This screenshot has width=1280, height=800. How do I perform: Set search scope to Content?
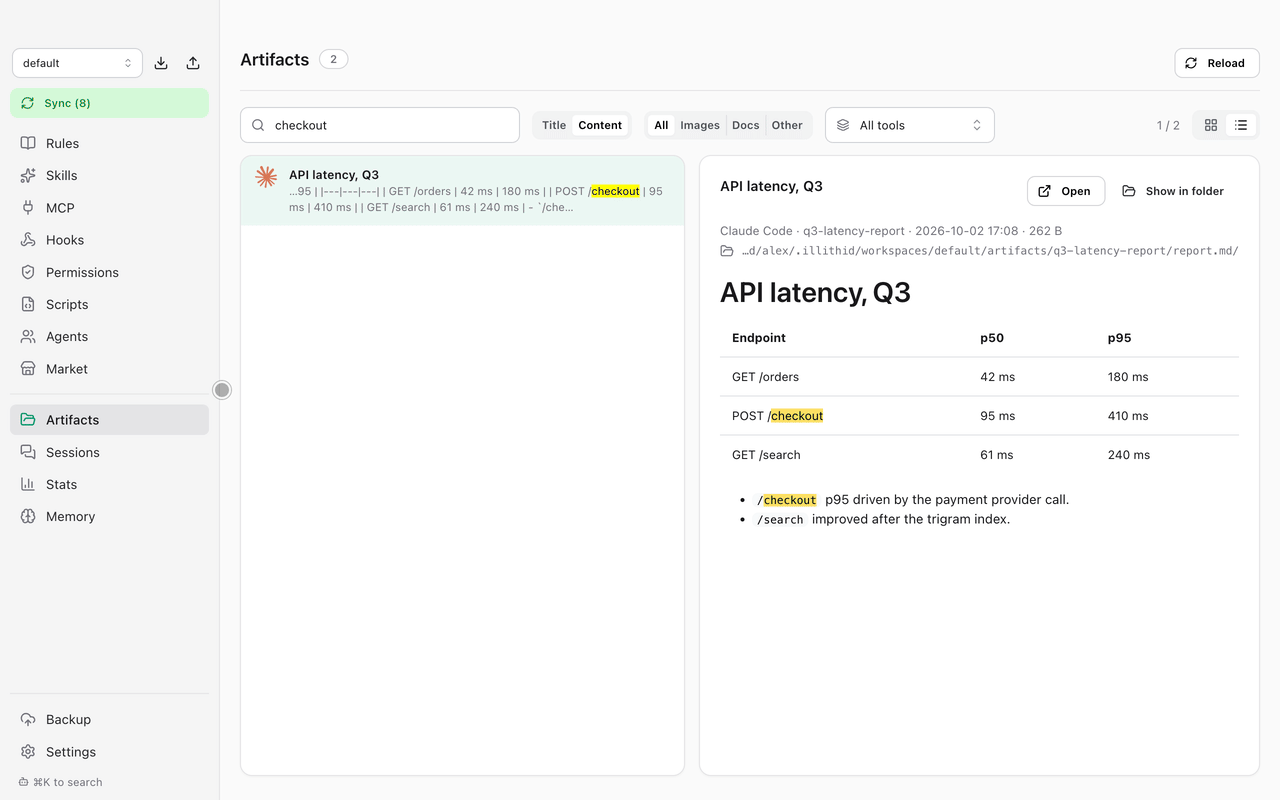600,125
